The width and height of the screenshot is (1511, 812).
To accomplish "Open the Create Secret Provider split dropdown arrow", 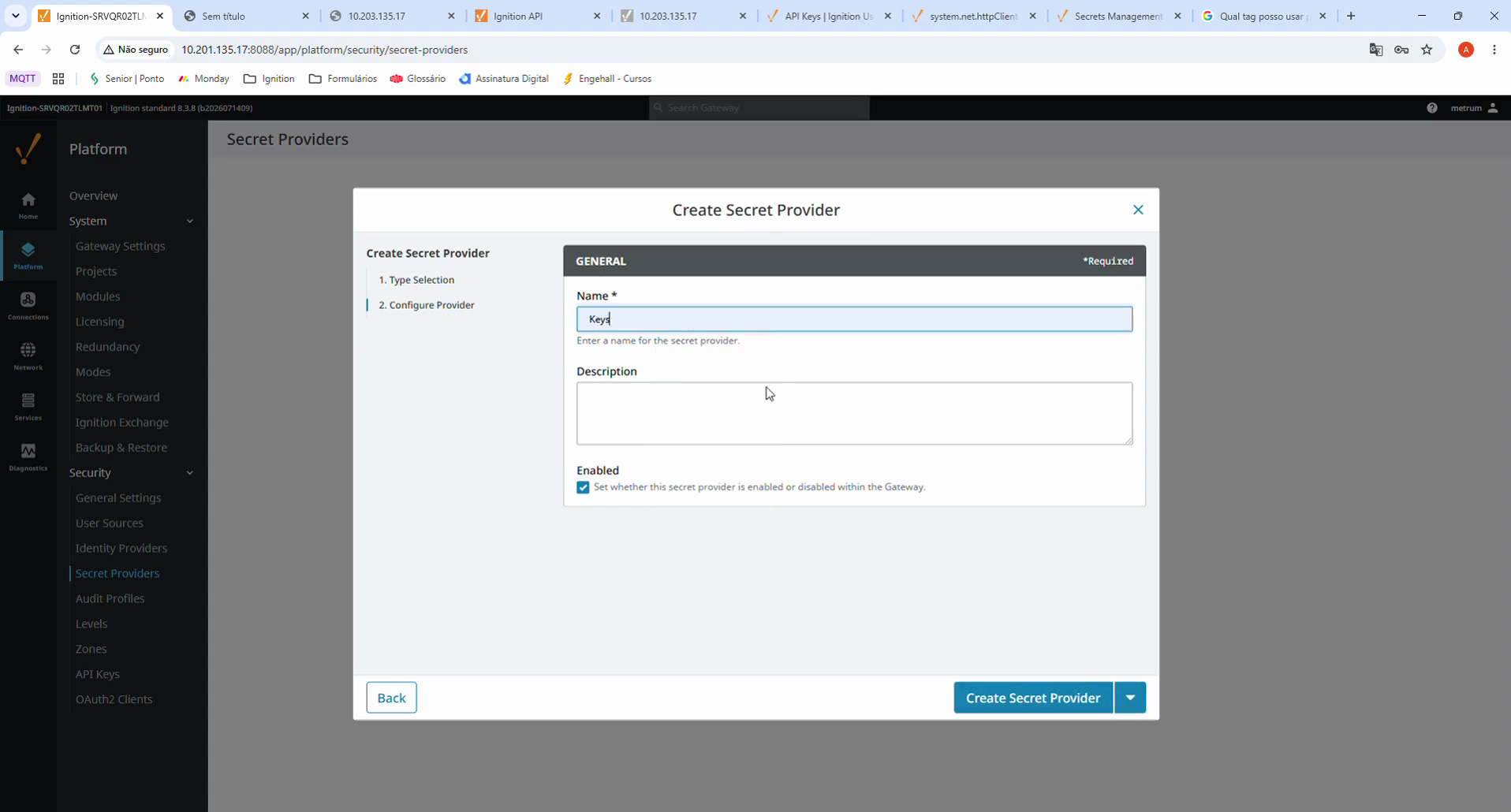I will pyautogui.click(x=1130, y=698).
